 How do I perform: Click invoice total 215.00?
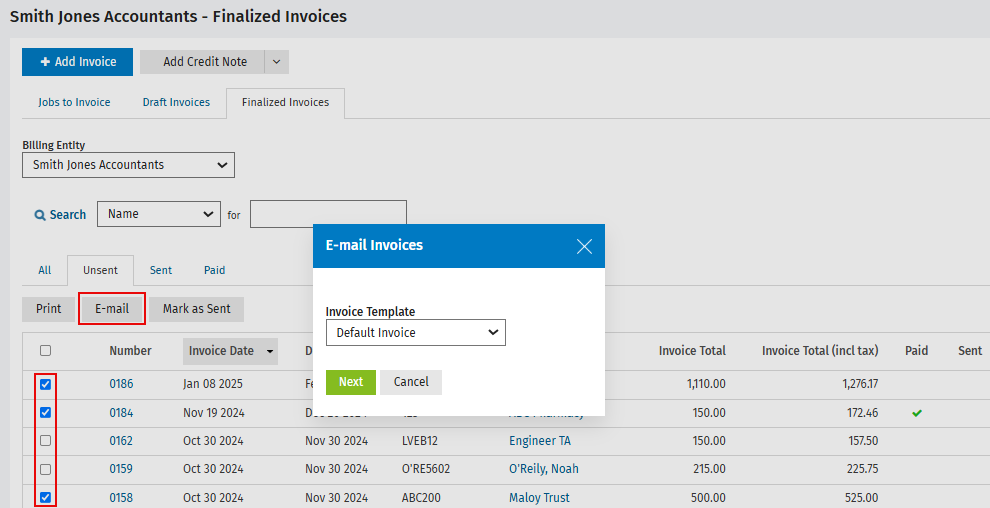click(x=709, y=469)
